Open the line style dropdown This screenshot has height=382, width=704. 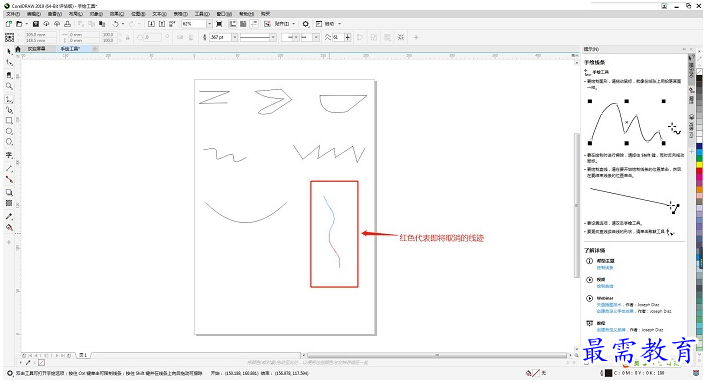(x=273, y=37)
